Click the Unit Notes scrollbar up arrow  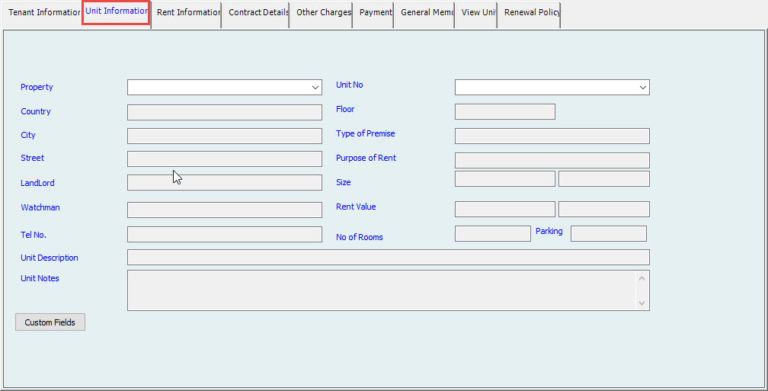pos(642,278)
